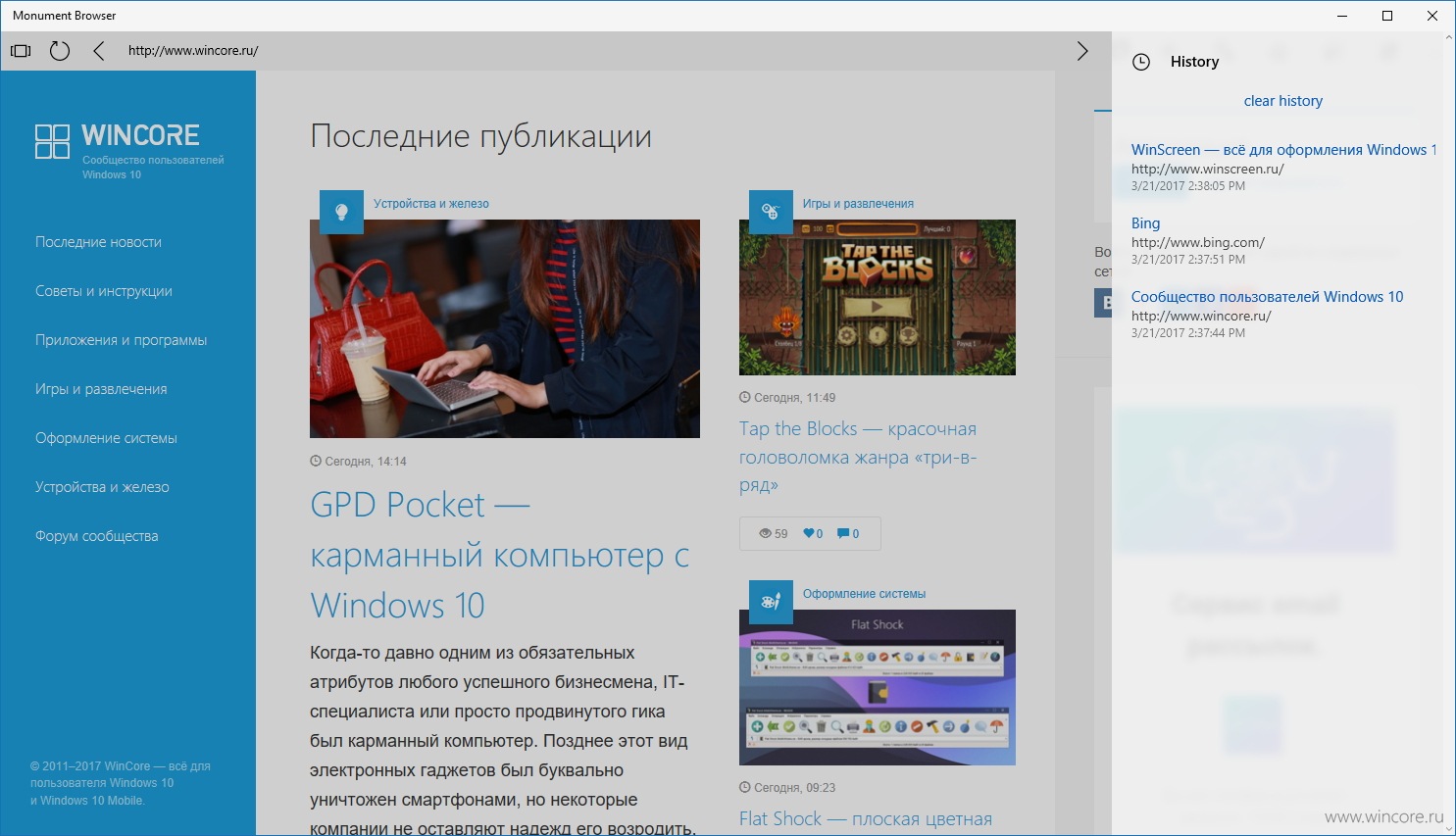Click the History panel title text
1456x836 pixels.
click(x=1194, y=62)
